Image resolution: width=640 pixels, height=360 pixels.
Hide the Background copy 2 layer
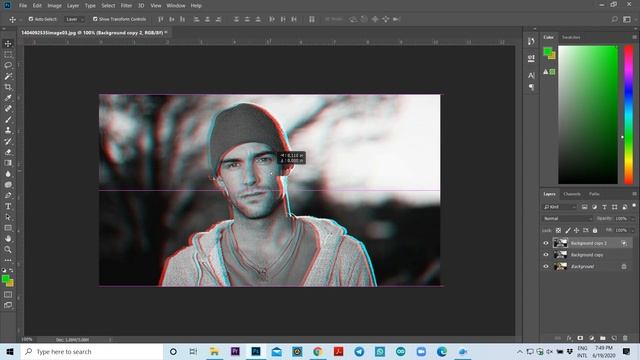546,243
